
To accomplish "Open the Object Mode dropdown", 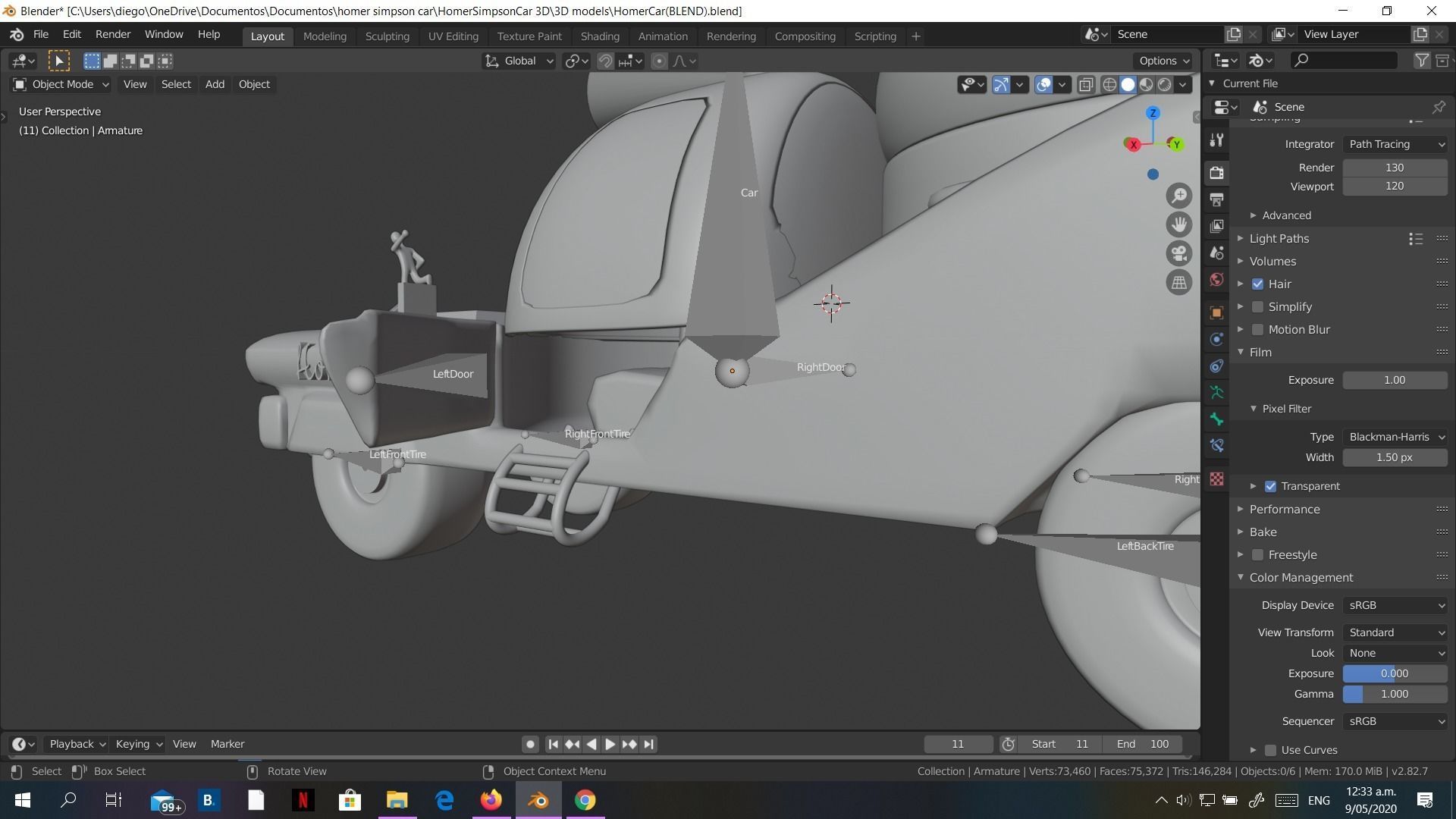I will [x=61, y=84].
